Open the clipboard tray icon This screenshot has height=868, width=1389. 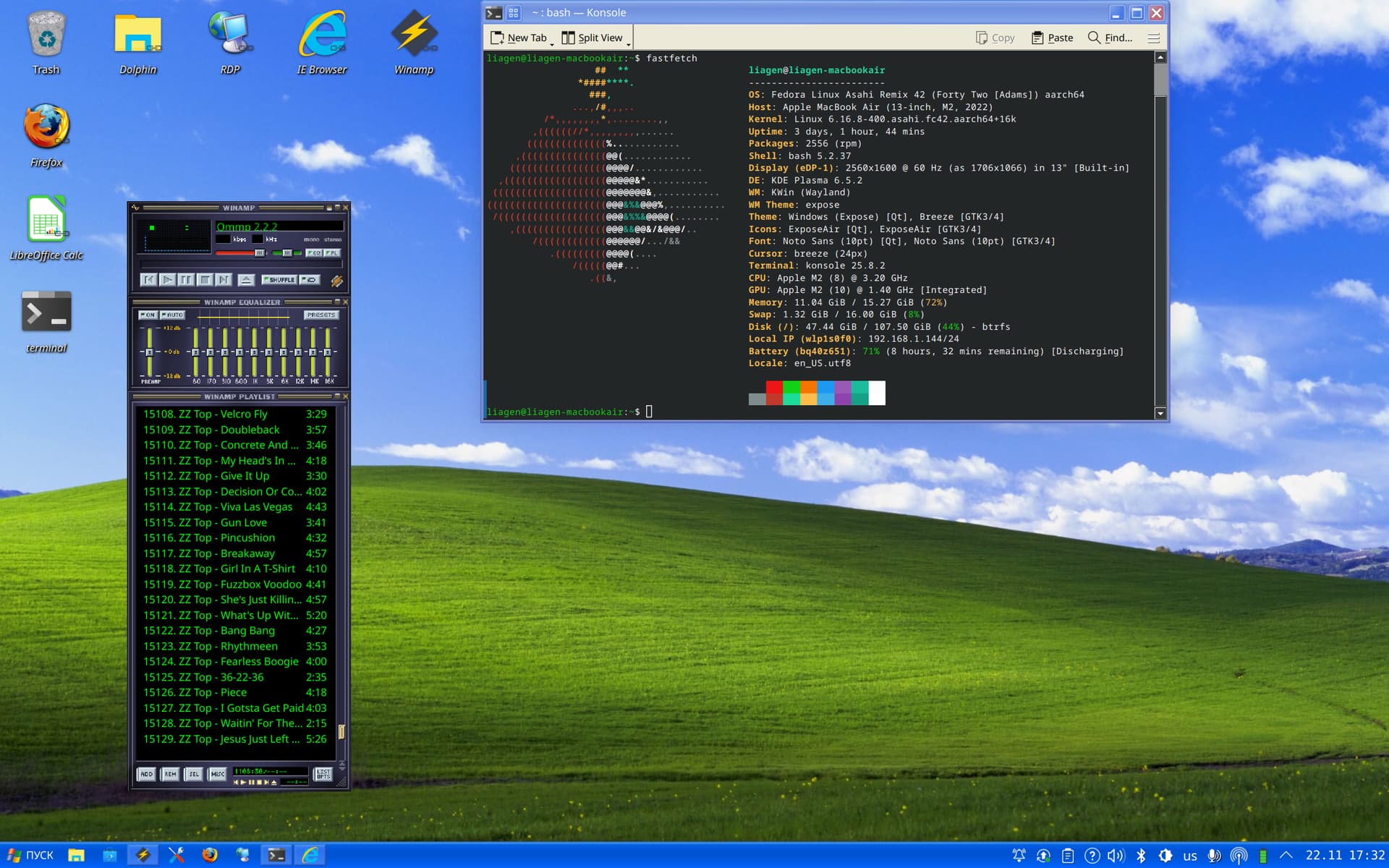[x=1067, y=856]
